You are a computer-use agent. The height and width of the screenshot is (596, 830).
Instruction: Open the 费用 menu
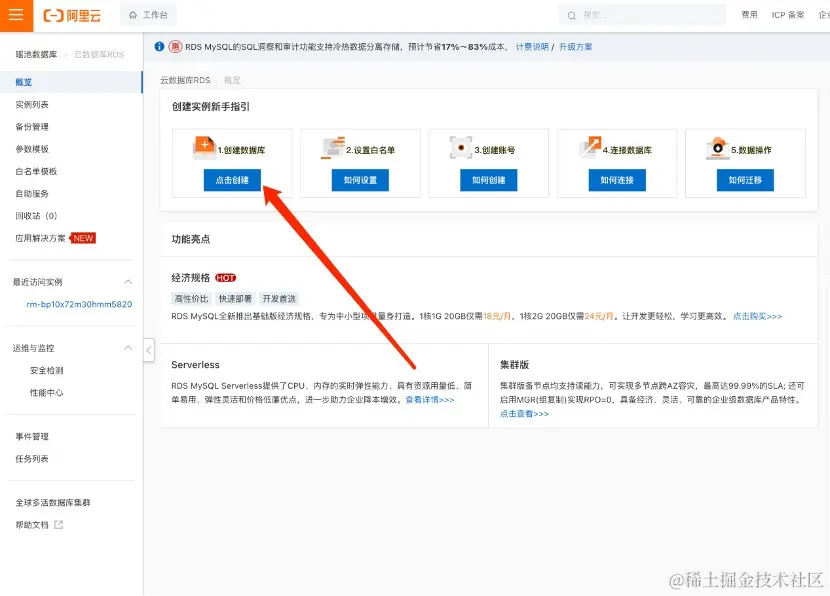point(749,15)
